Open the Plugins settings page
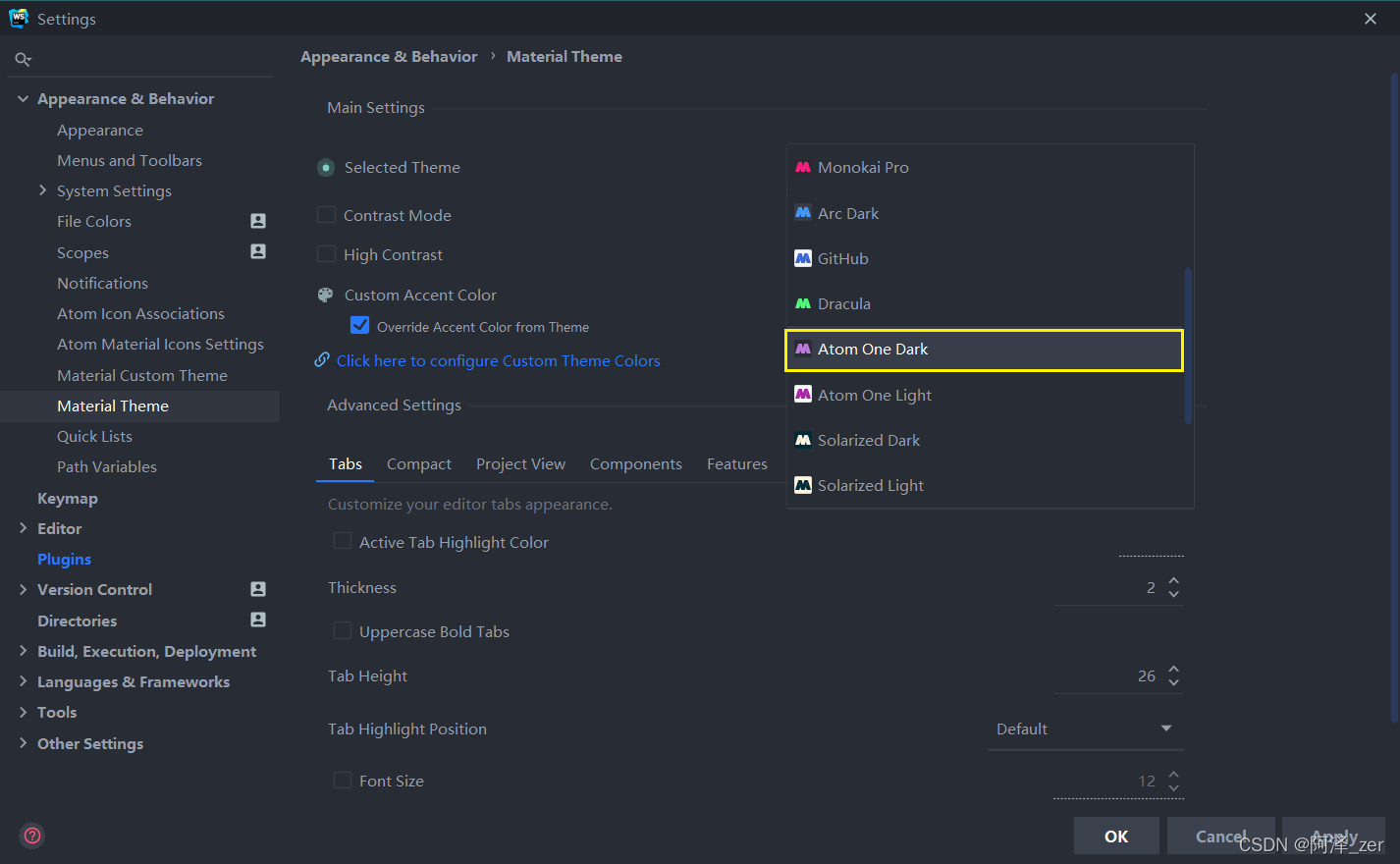 pos(64,559)
